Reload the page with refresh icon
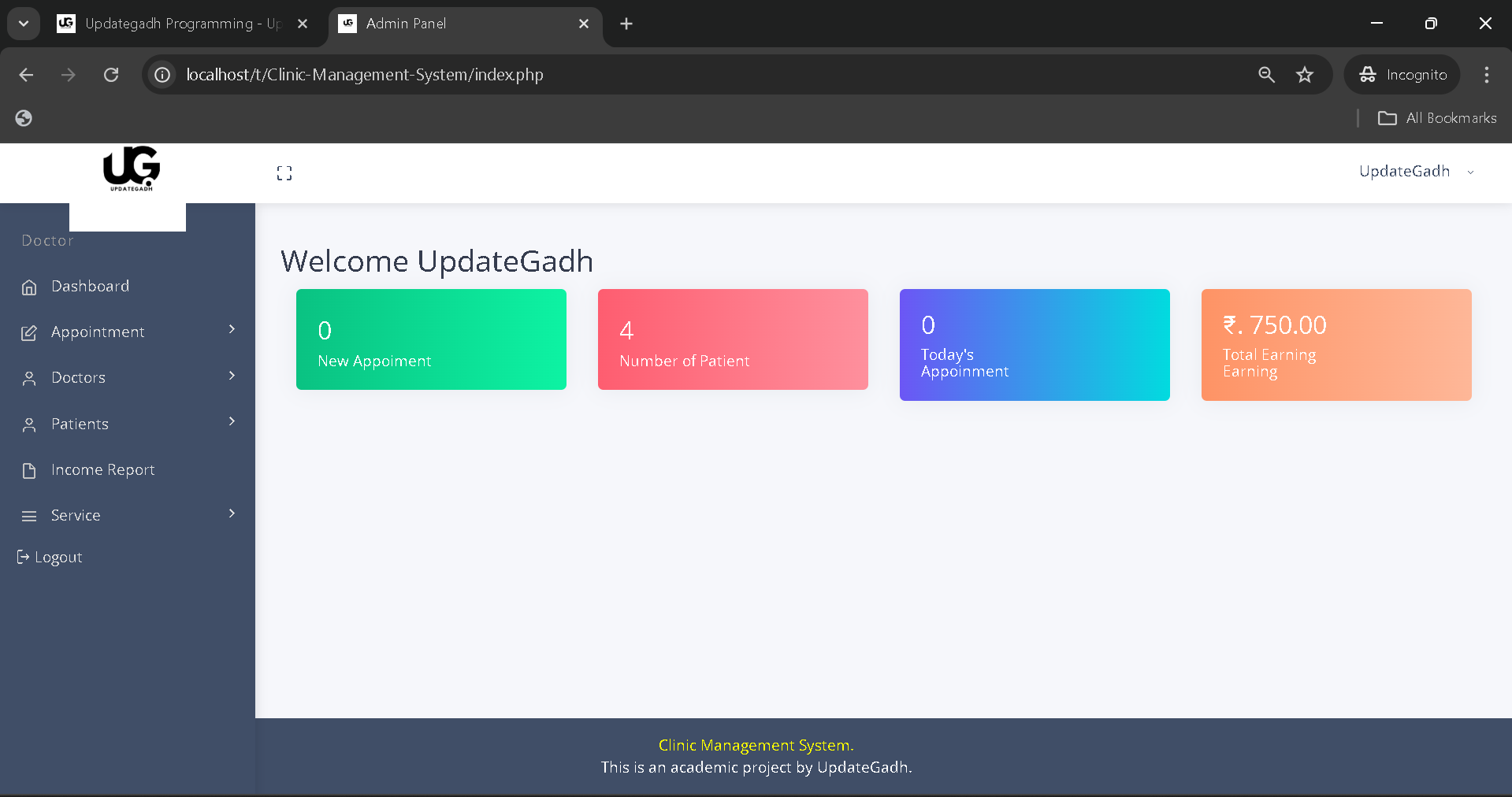 [x=111, y=75]
